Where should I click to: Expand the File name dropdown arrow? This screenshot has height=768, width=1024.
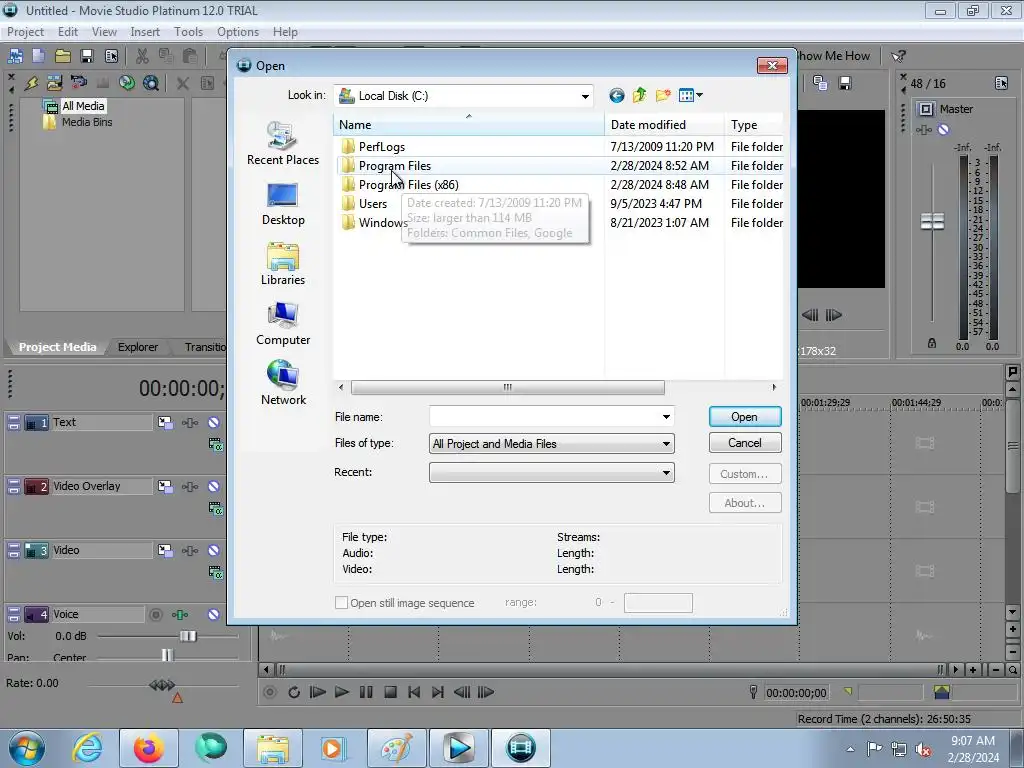(666, 417)
